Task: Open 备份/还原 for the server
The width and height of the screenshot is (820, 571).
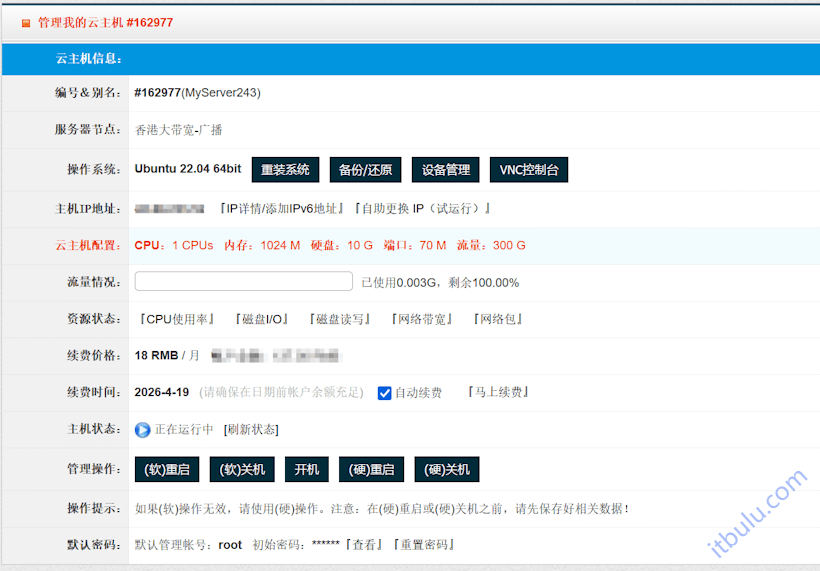Action: point(366,170)
